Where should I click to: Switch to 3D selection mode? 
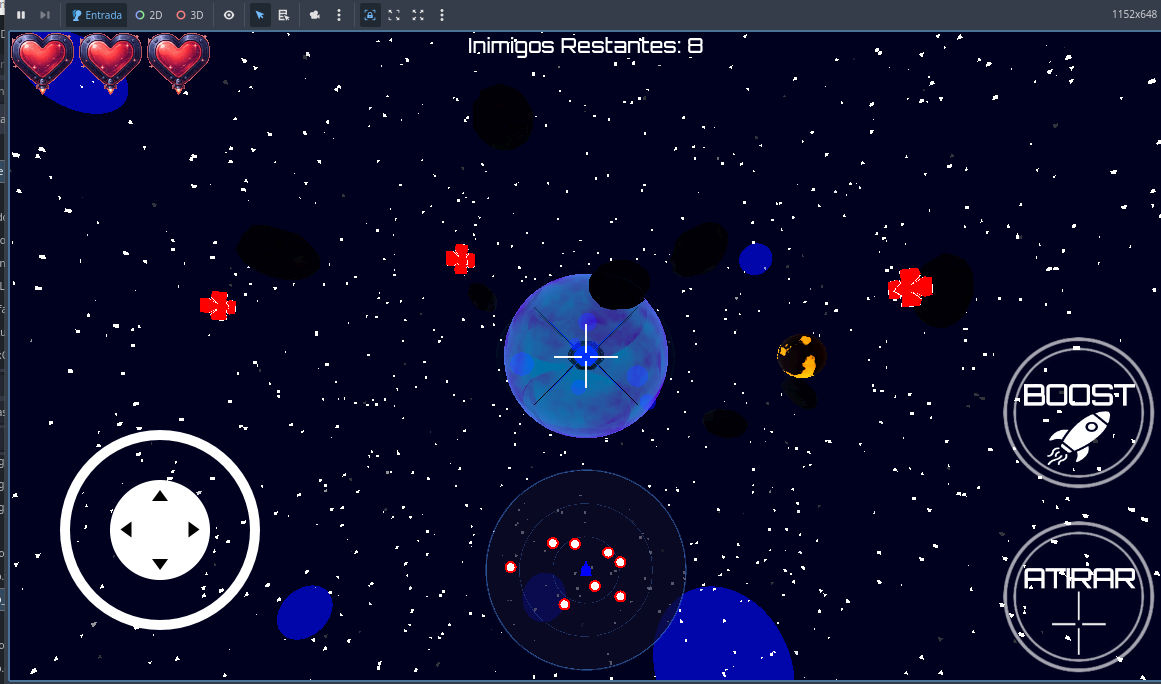pos(190,15)
